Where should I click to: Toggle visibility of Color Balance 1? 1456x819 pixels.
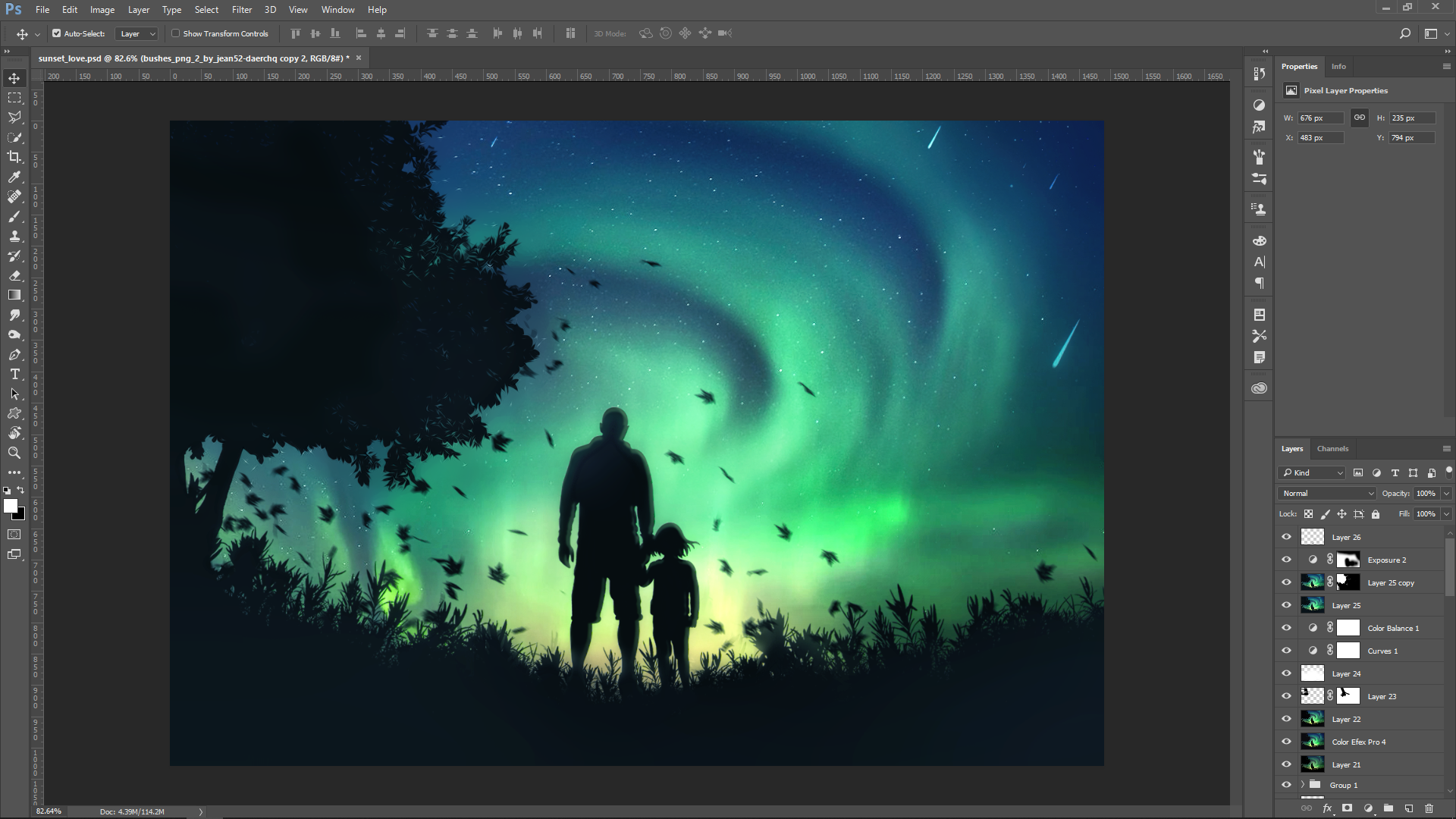(x=1286, y=628)
